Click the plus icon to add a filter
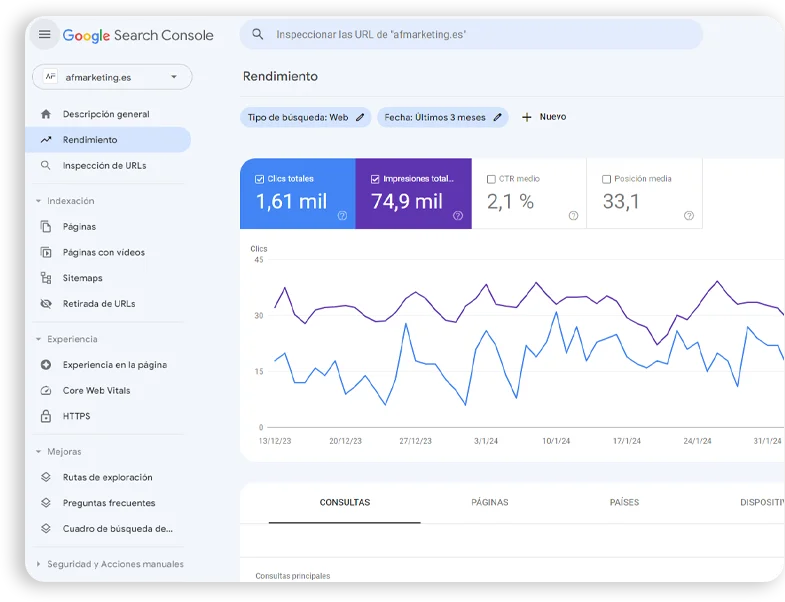This screenshot has width=785, height=602. pos(526,117)
